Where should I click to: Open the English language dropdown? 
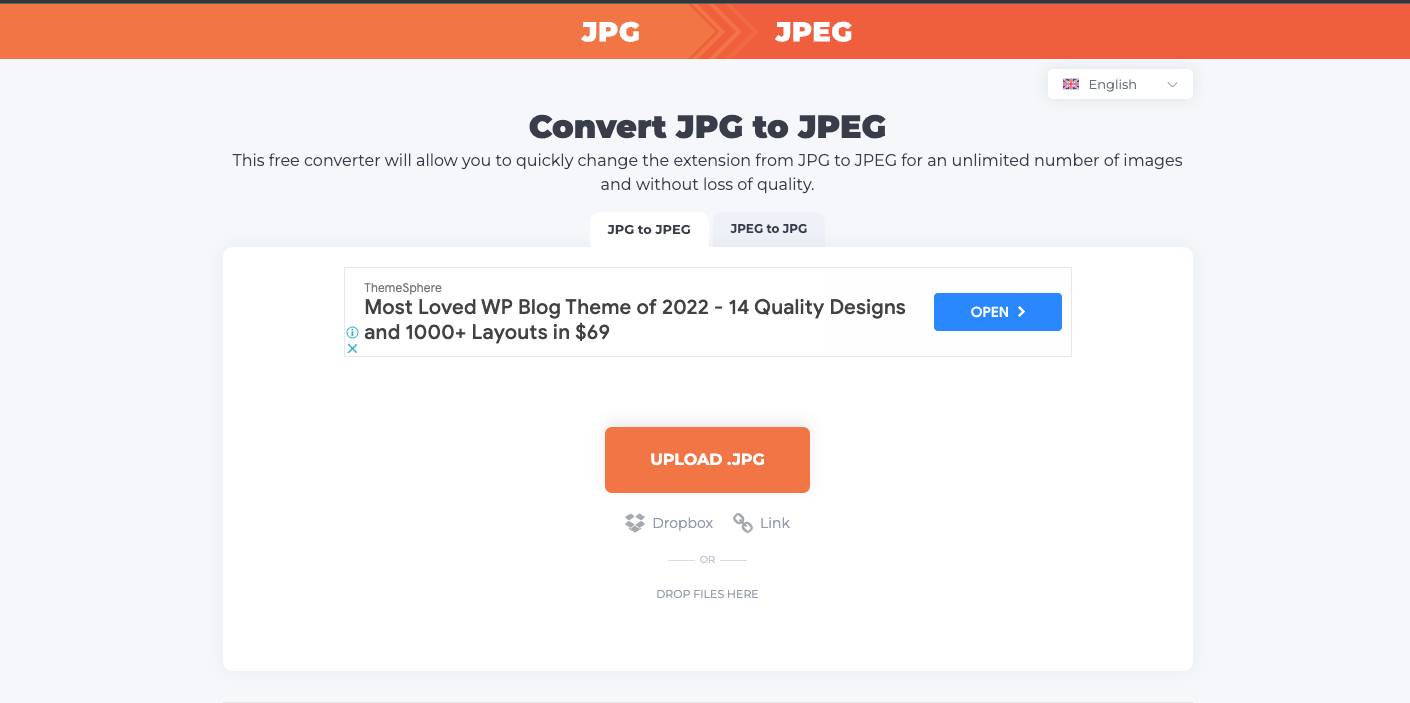pos(1112,84)
